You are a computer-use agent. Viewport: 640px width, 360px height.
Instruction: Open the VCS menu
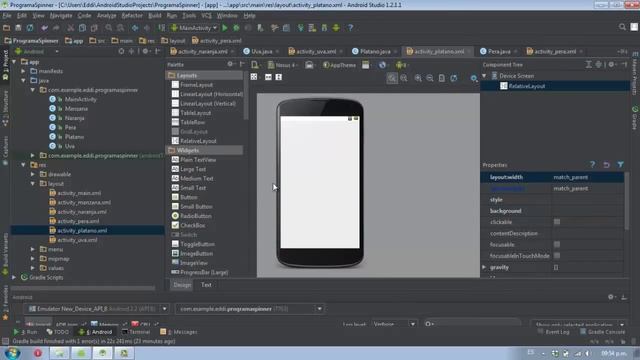(207, 16)
